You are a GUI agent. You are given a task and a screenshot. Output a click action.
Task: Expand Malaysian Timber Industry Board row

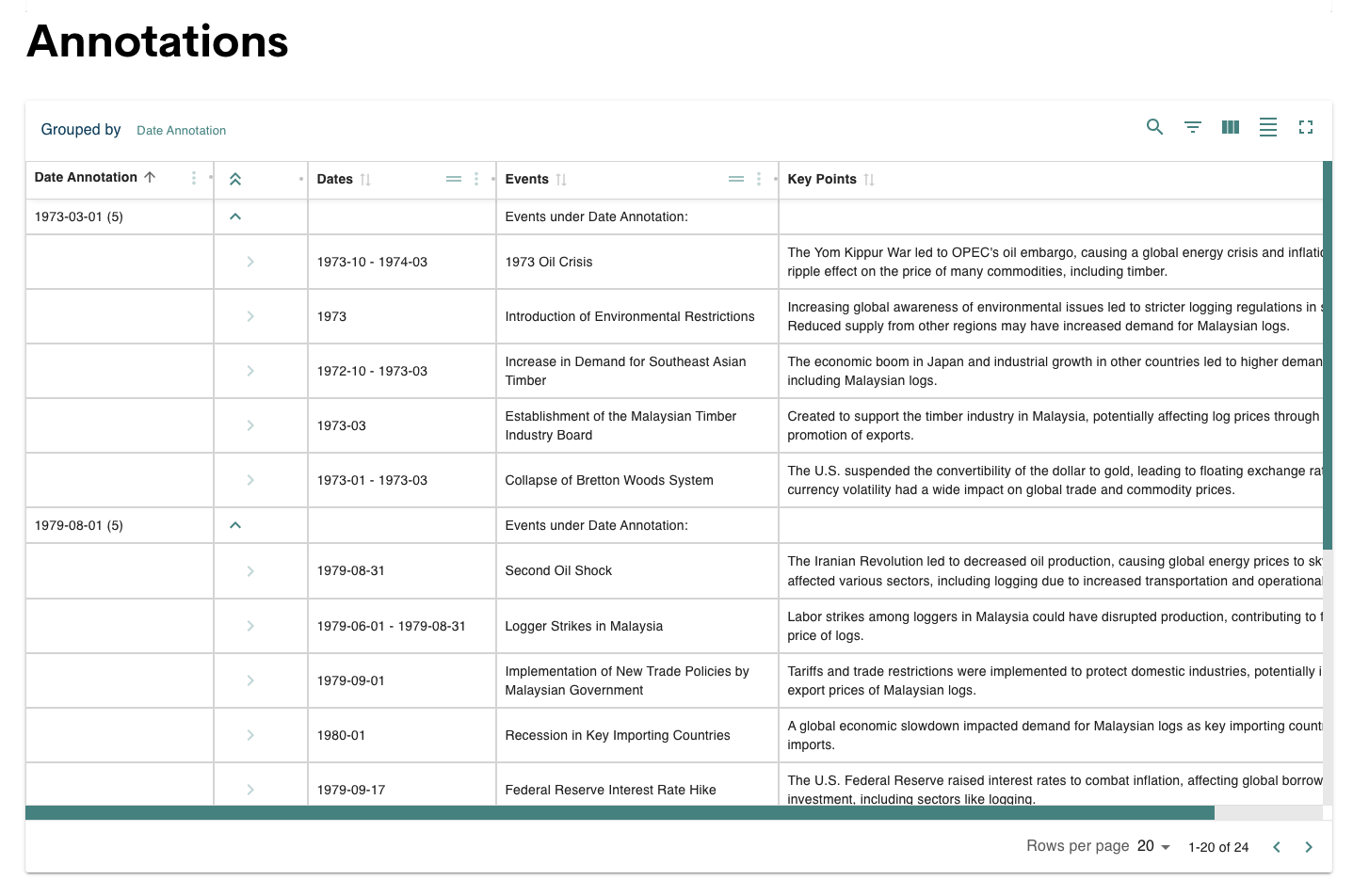pyautogui.click(x=250, y=425)
